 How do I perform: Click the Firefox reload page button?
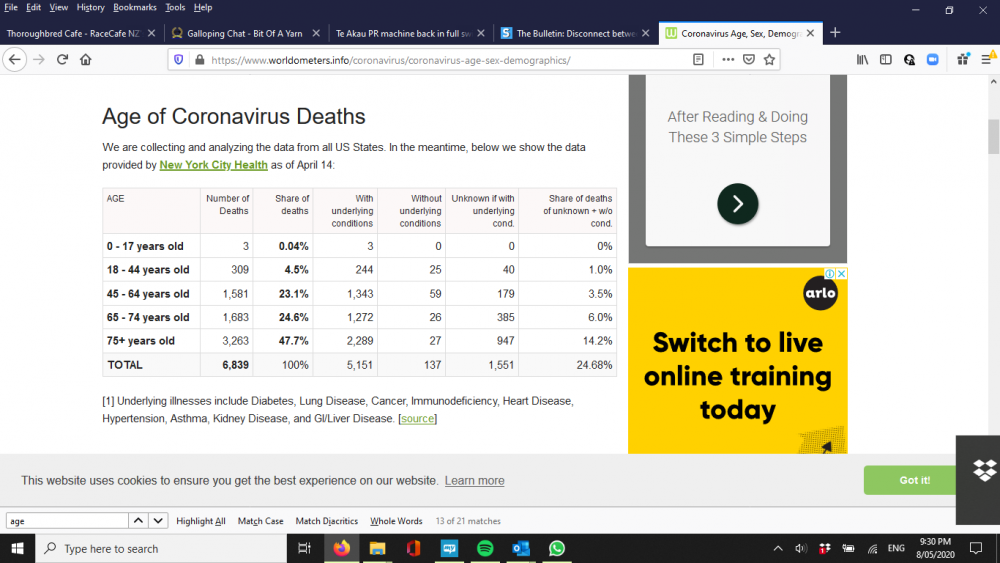[x=62, y=60]
